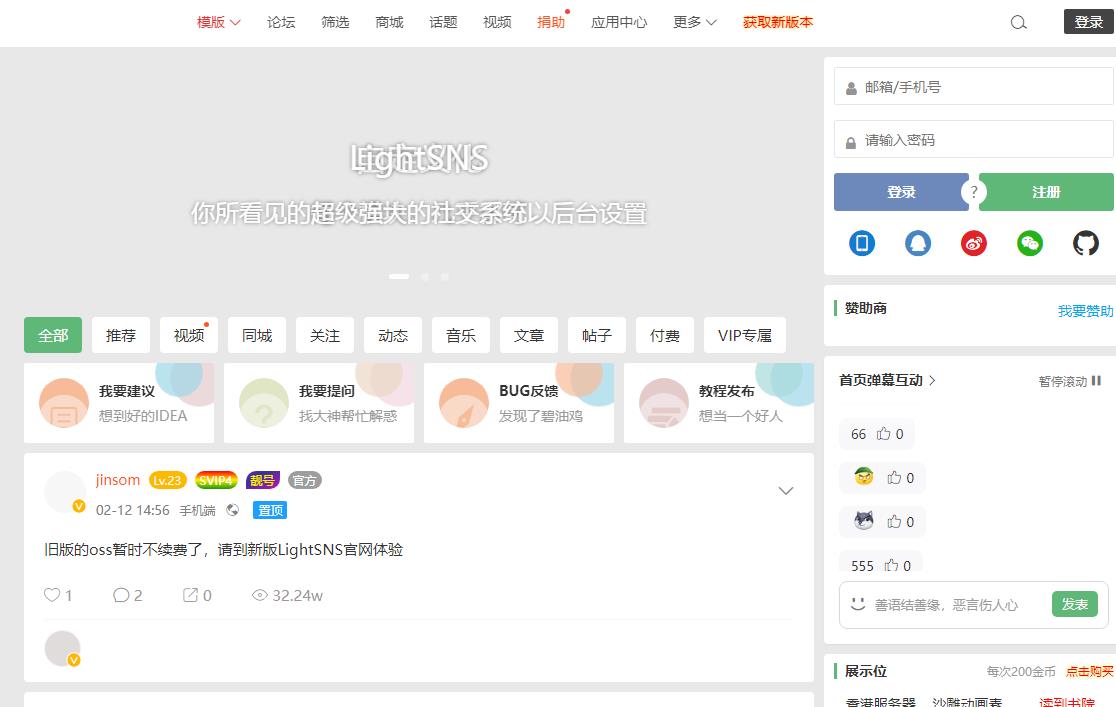Open the chevron on jinsom's pinned post
Viewport: 1116px width, 707px height.
point(786,490)
